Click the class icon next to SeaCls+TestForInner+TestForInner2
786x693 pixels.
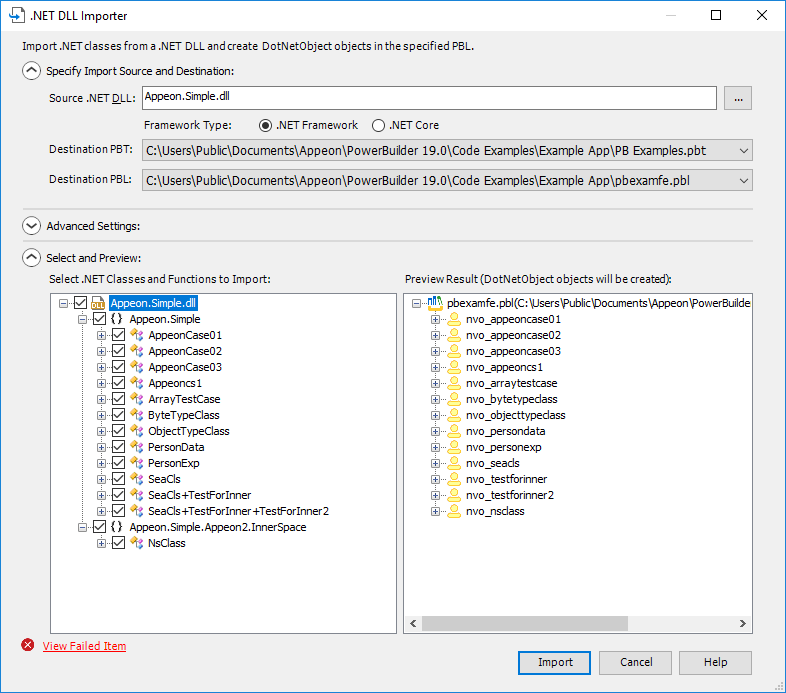(137, 511)
